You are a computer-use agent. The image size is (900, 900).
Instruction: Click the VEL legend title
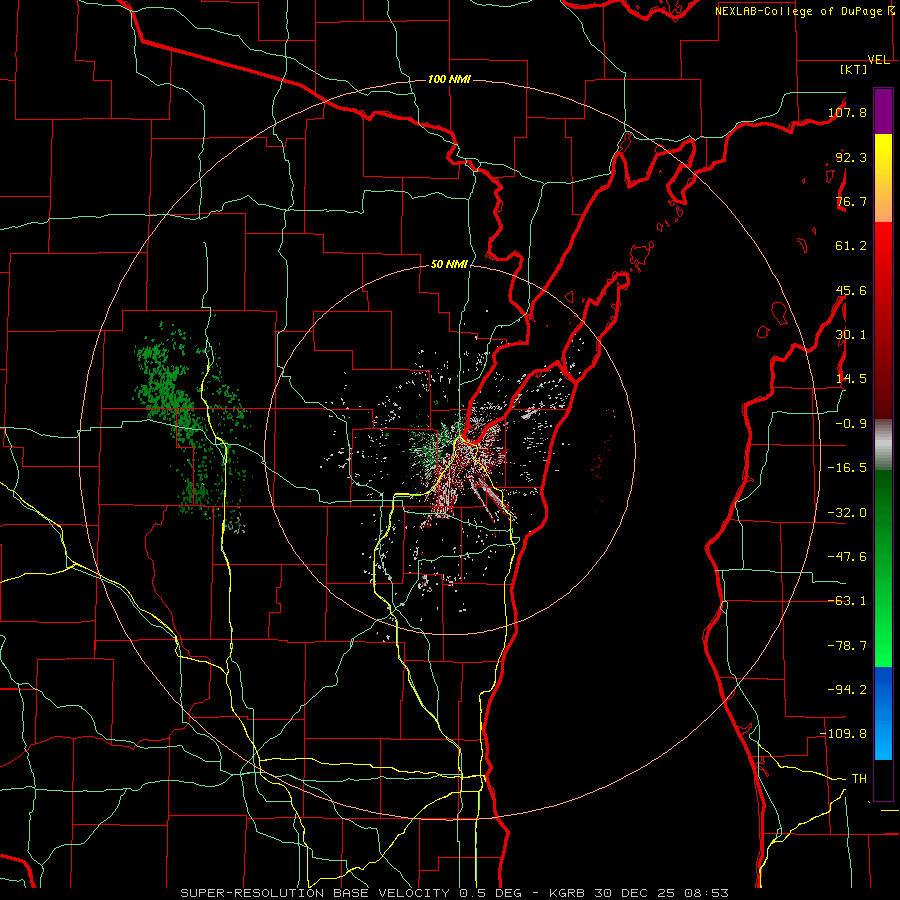pyautogui.click(x=878, y=60)
